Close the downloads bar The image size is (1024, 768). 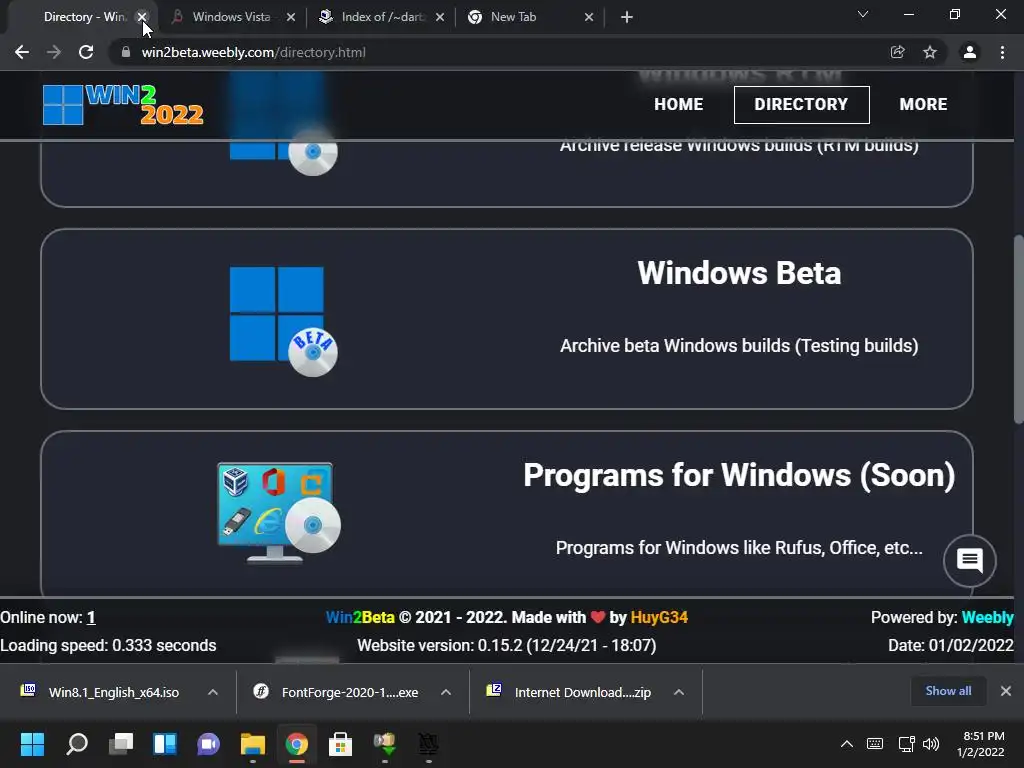click(1006, 691)
